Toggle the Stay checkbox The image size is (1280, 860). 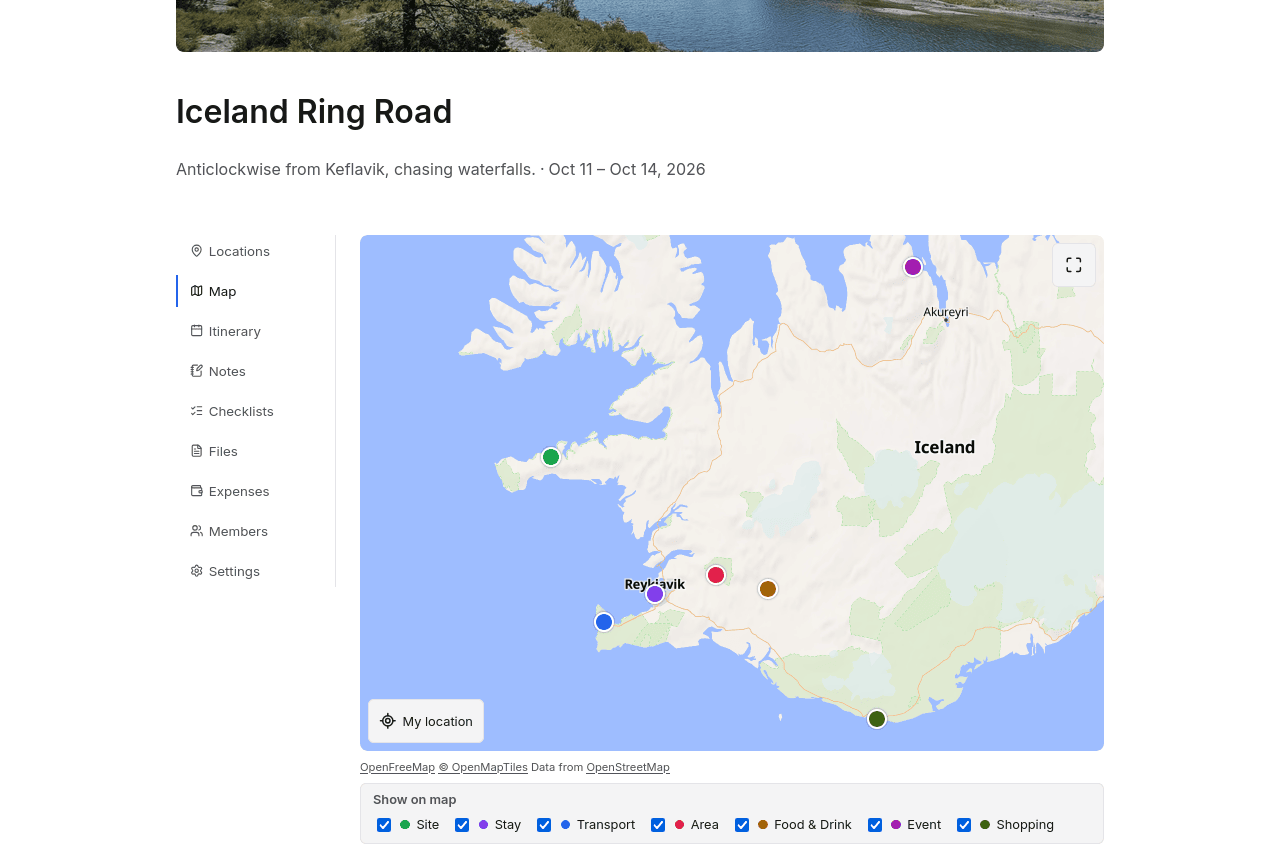[x=462, y=825]
